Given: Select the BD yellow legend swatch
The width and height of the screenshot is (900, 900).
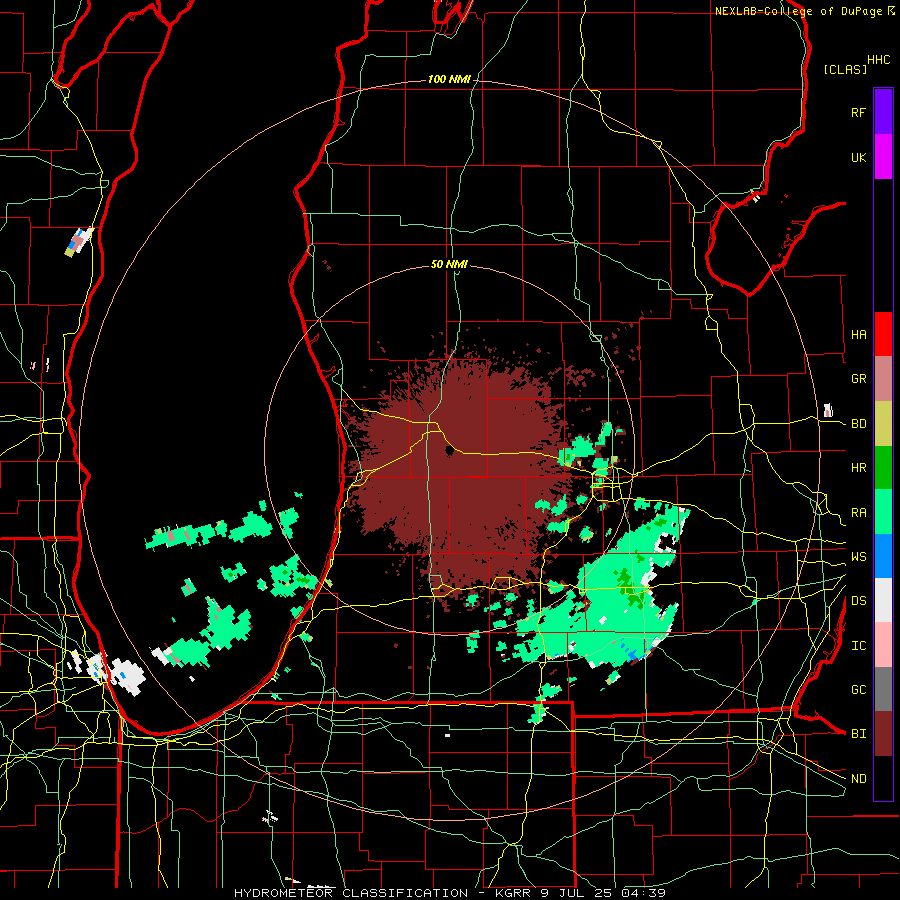Looking at the screenshot, I should tap(883, 423).
